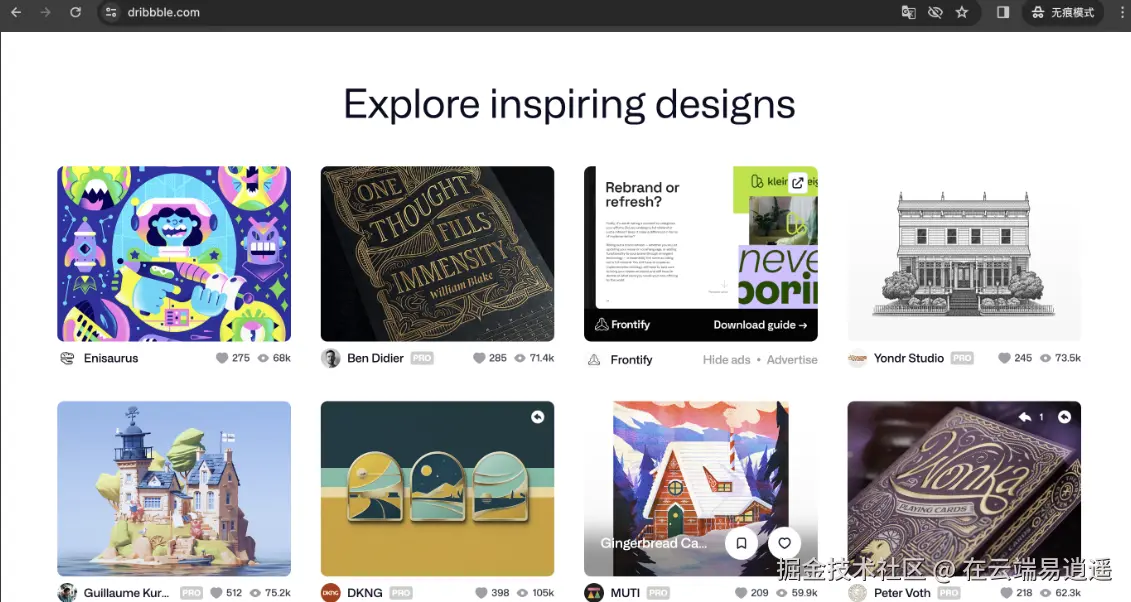The height and width of the screenshot is (602, 1131).
Task: Click the orange DKNG avatar icon
Action: pyautogui.click(x=330, y=593)
